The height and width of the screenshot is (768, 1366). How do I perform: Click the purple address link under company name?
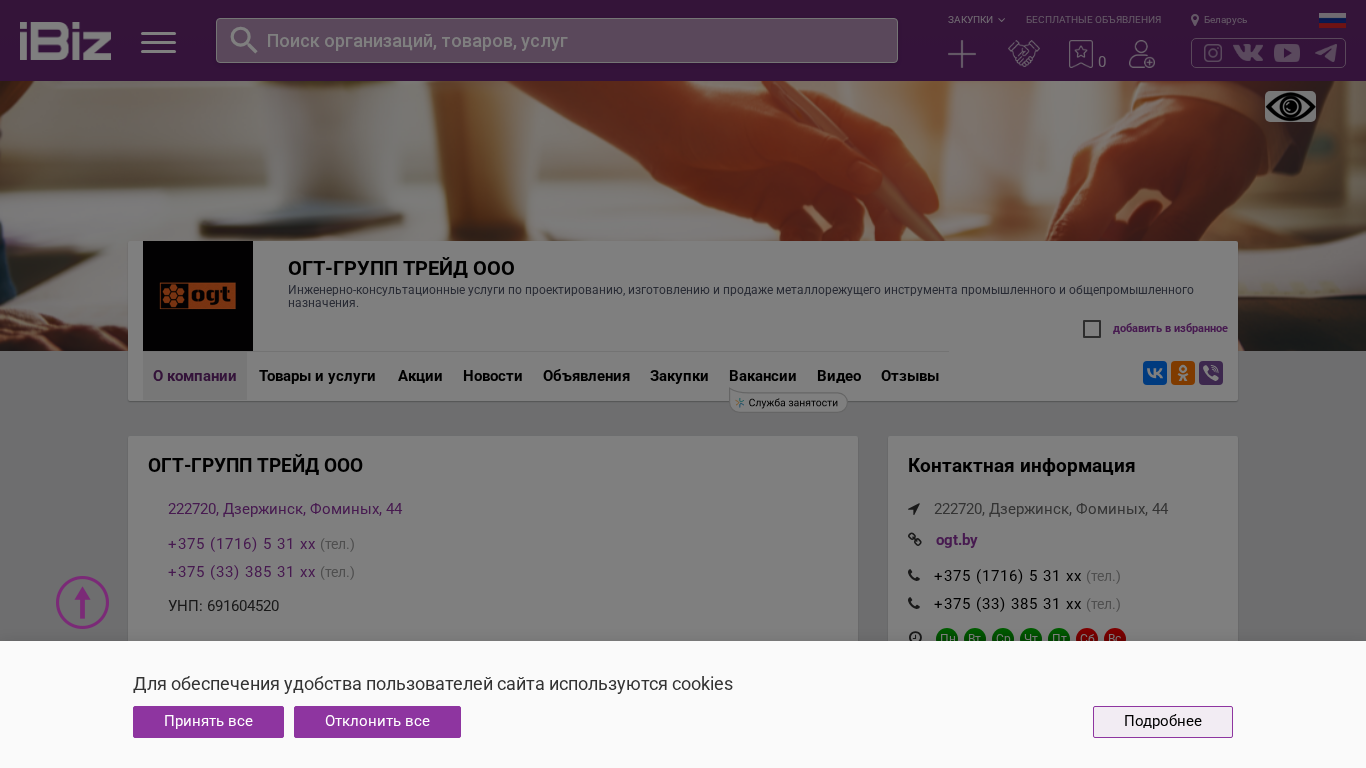pos(285,509)
